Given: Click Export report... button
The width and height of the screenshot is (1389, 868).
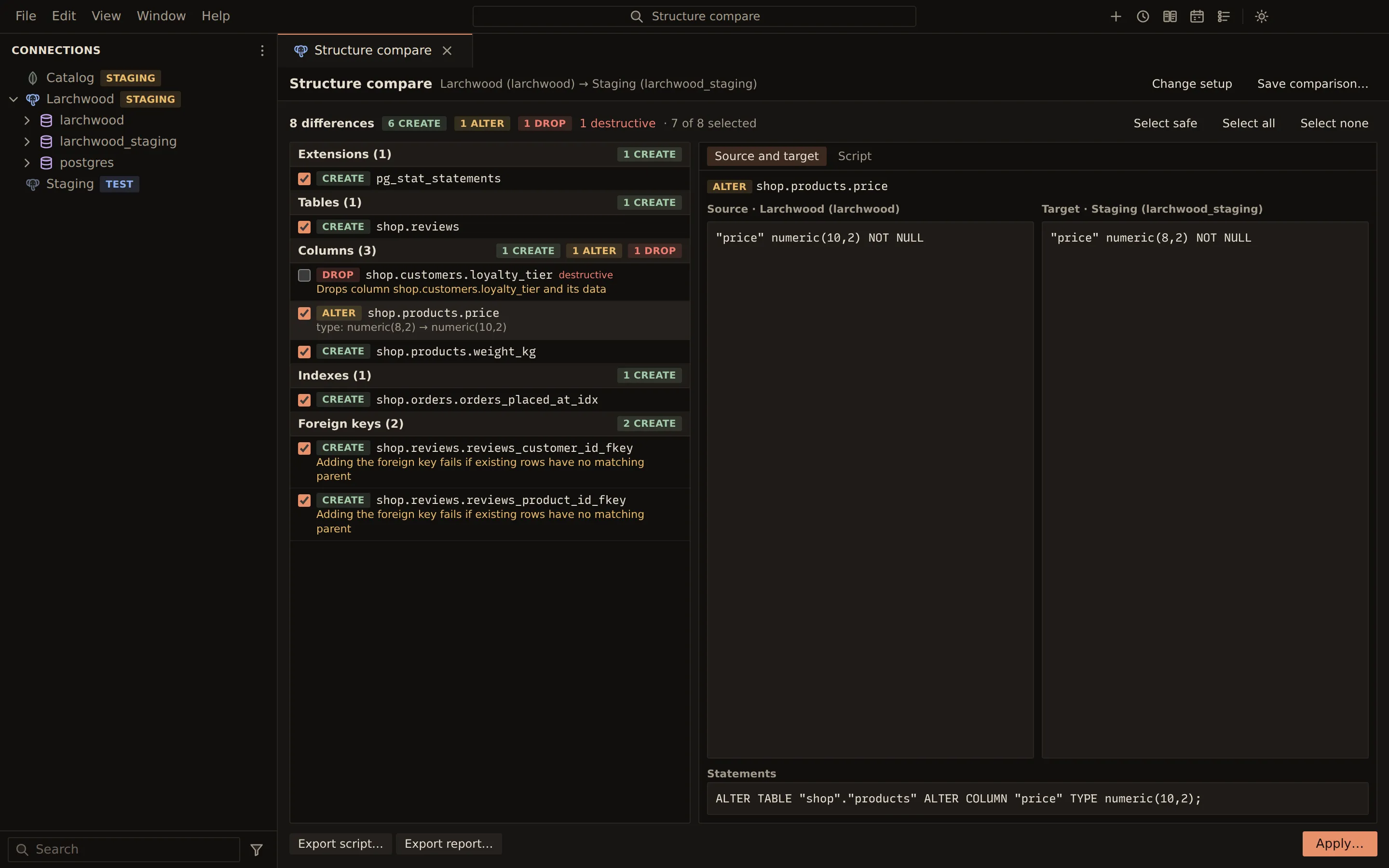Looking at the screenshot, I should [449, 844].
